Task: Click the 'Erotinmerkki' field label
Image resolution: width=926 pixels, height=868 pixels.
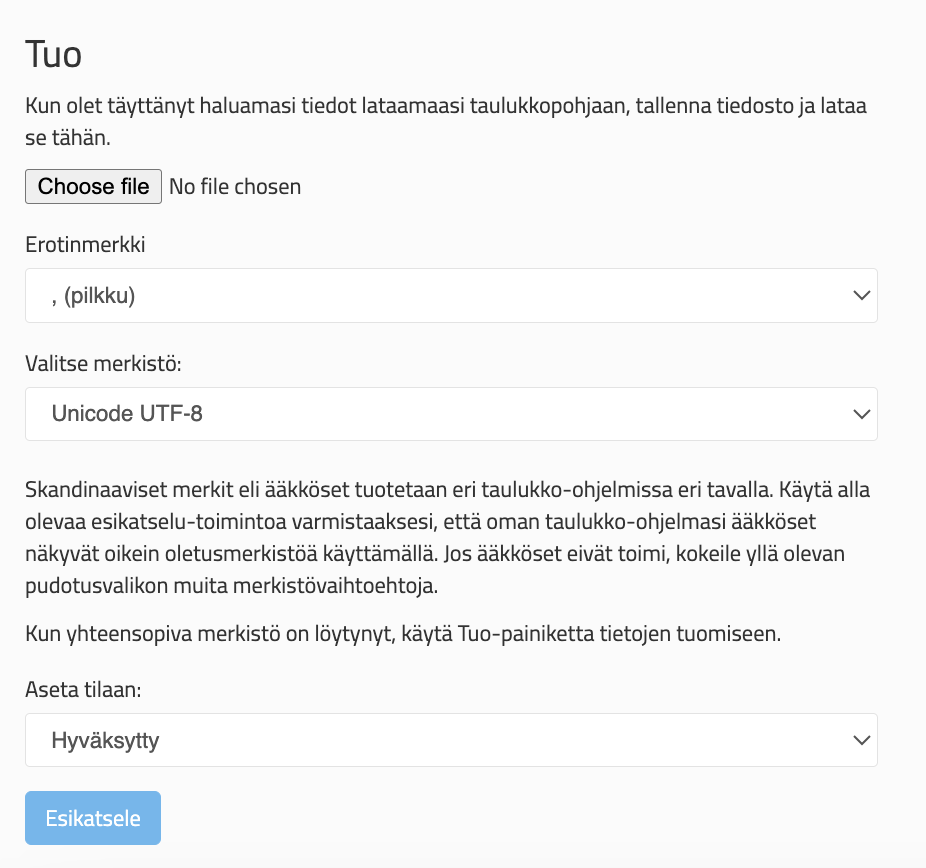Action: pos(85,245)
